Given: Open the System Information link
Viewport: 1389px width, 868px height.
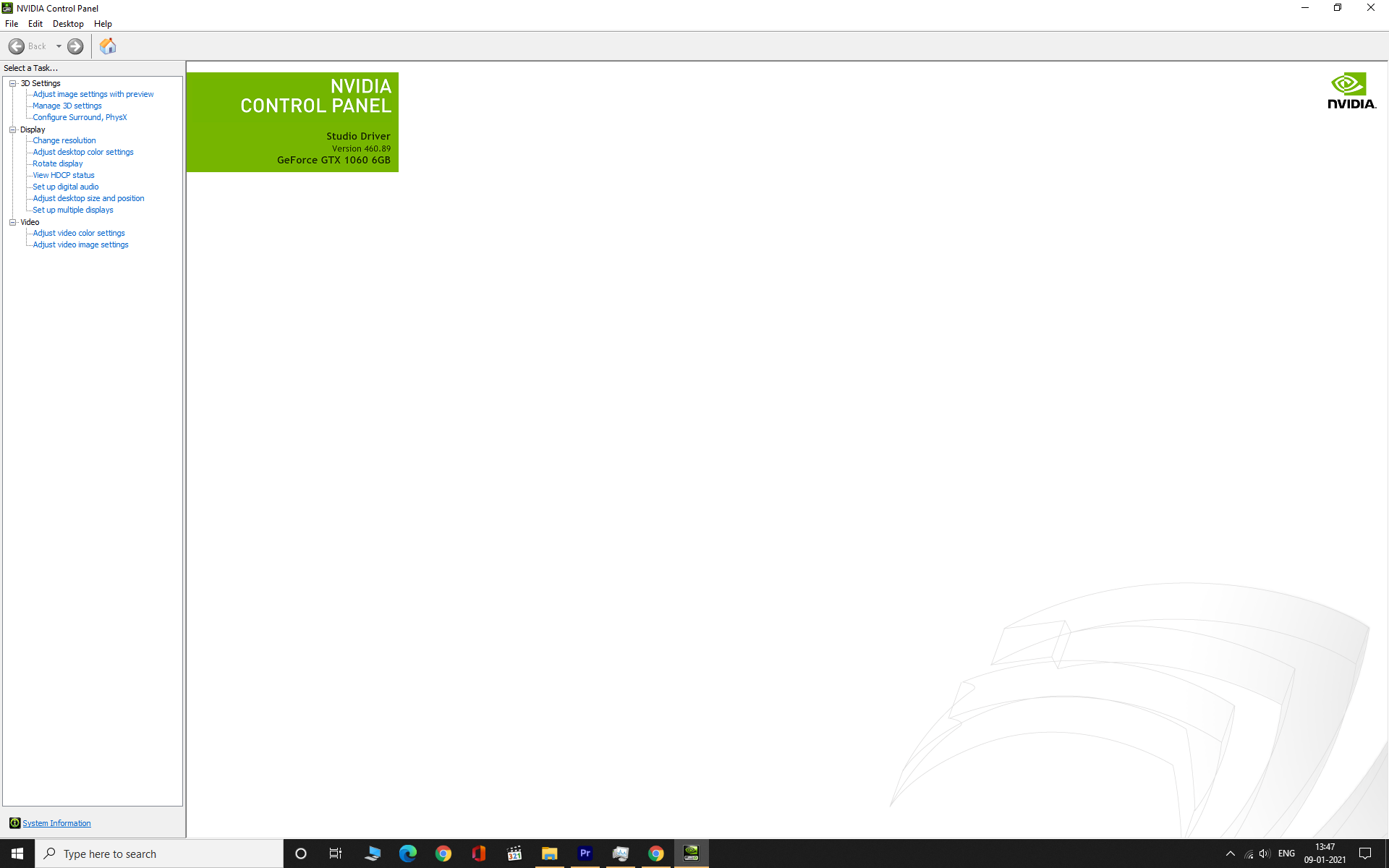Looking at the screenshot, I should 56,823.
